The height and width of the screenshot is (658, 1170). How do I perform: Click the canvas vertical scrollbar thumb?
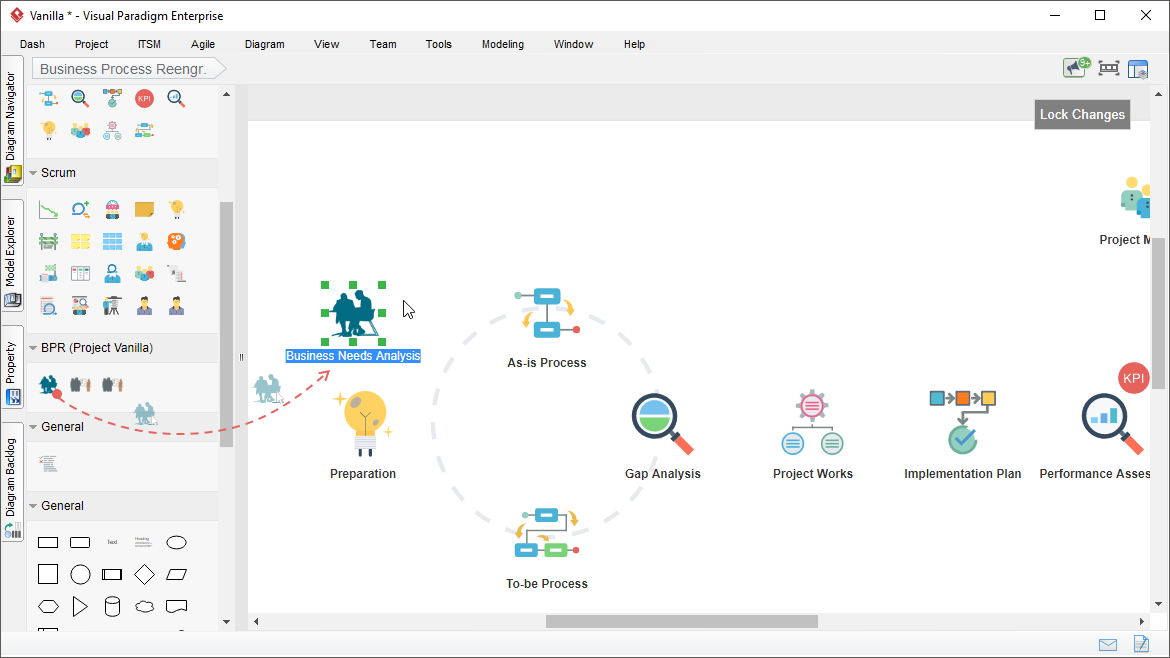click(1158, 313)
